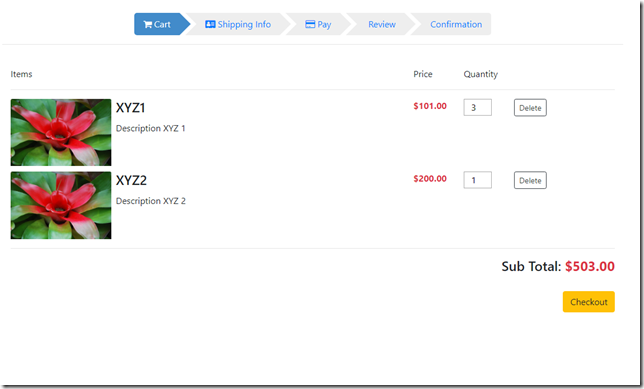The height and width of the screenshot is (389, 644).
Task: Open the XYZ1 product title
Action: tap(131, 108)
